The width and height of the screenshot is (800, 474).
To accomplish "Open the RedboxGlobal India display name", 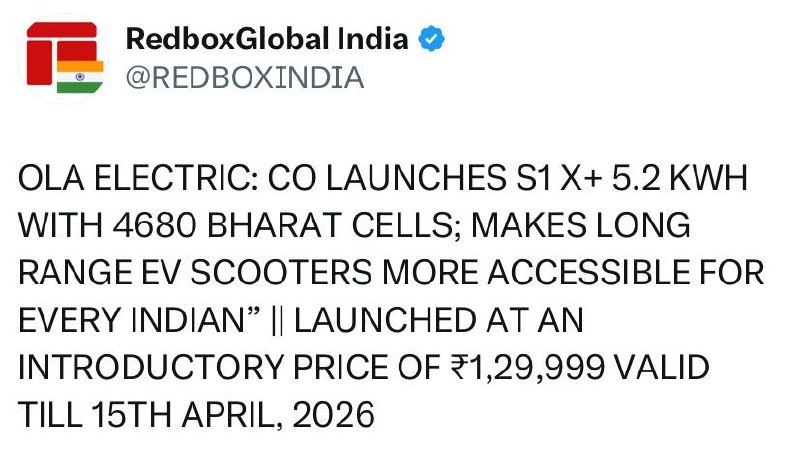I will [x=267, y=39].
